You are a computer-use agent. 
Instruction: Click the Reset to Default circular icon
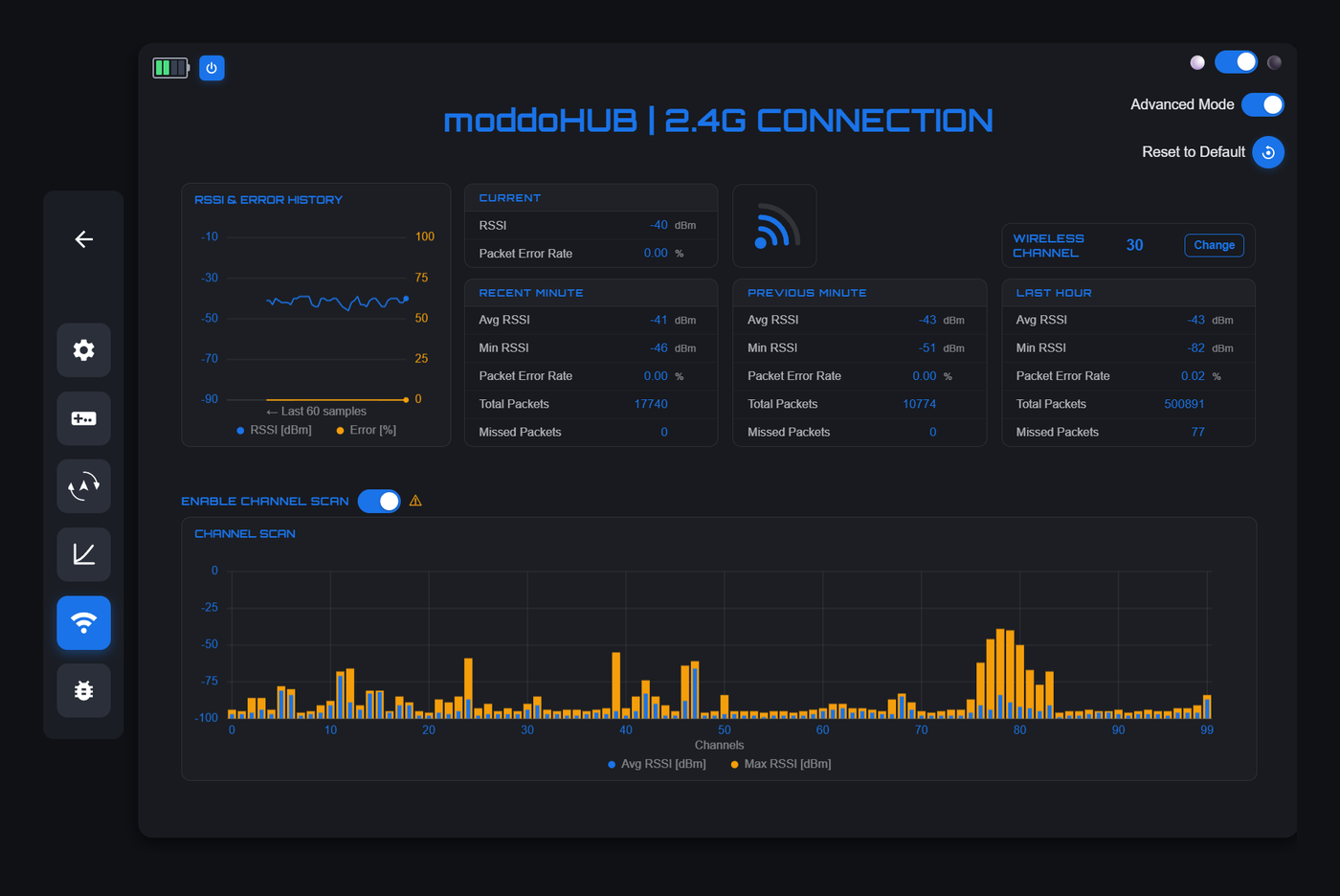point(1268,152)
